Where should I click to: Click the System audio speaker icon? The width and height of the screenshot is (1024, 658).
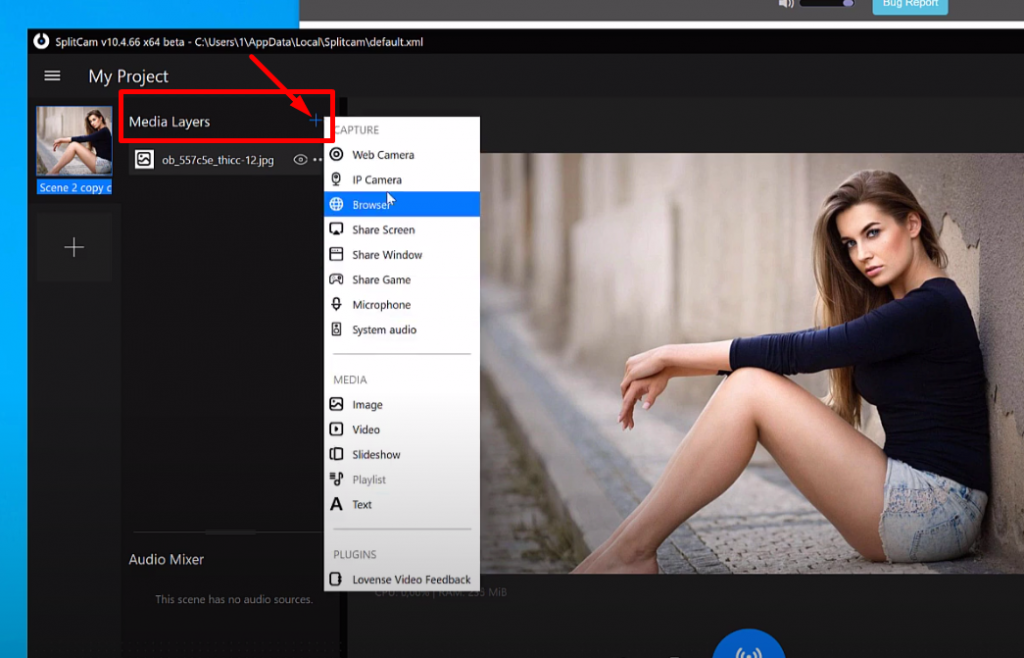336,329
